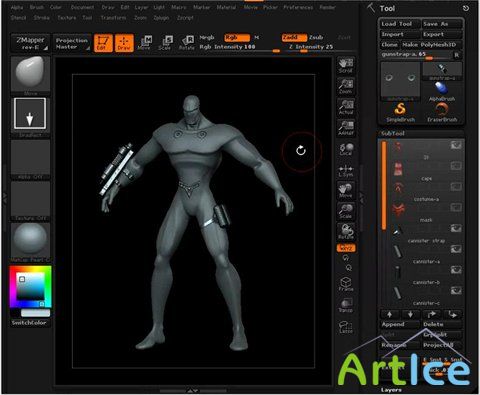The image size is (480, 395).
Task: Toggle visibility eye of cape subtool
Action: pyautogui.click(x=456, y=166)
